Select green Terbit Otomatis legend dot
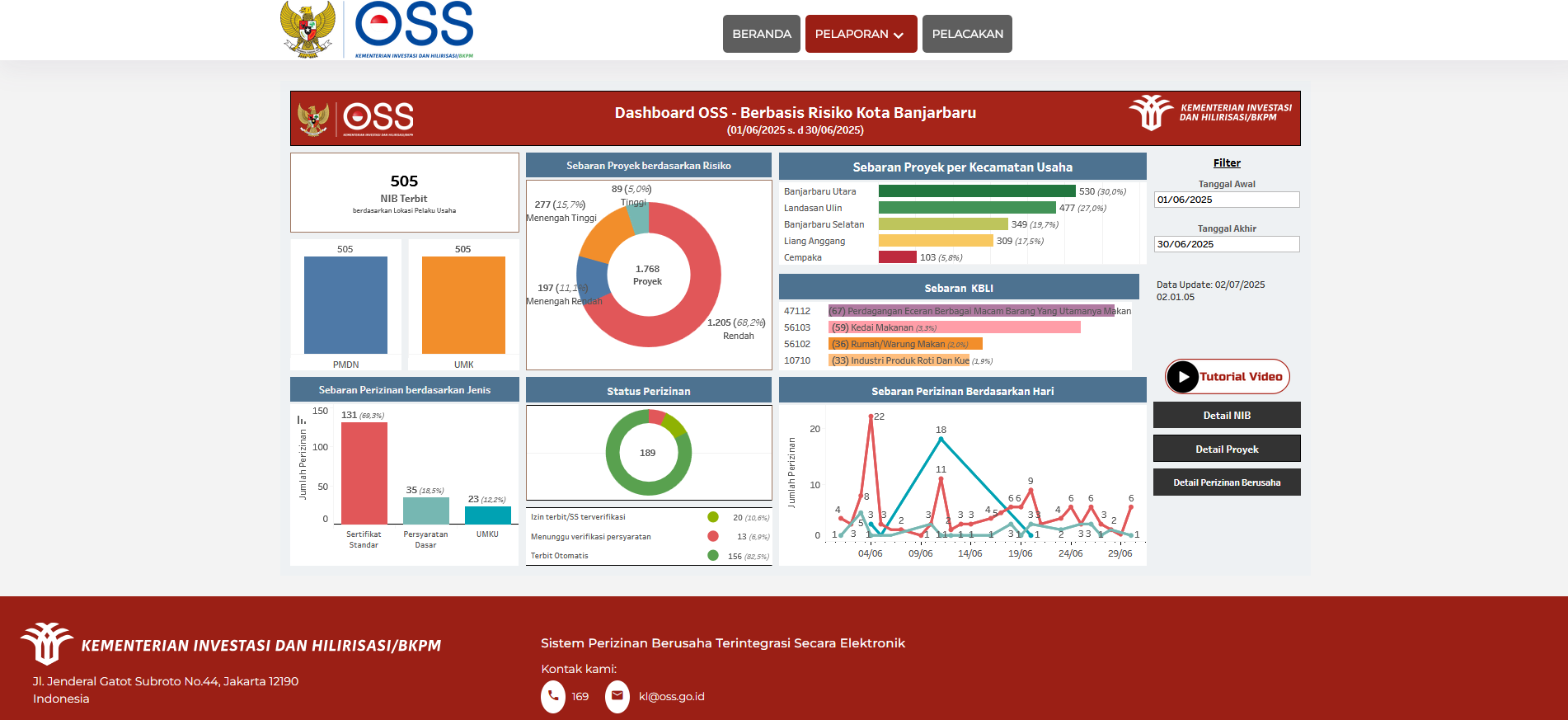 click(713, 556)
